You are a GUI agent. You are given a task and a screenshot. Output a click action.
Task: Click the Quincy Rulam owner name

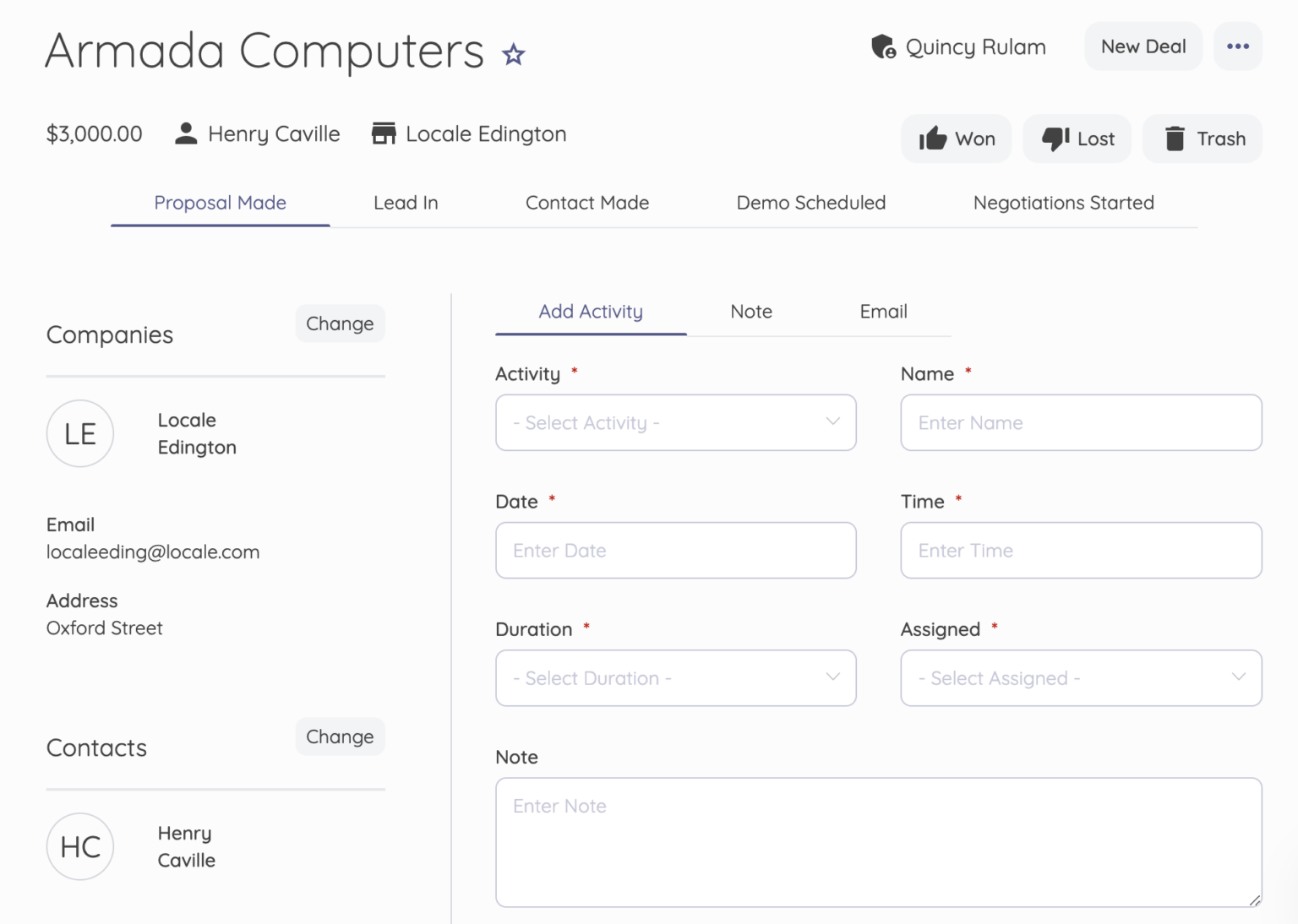point(976,47)
